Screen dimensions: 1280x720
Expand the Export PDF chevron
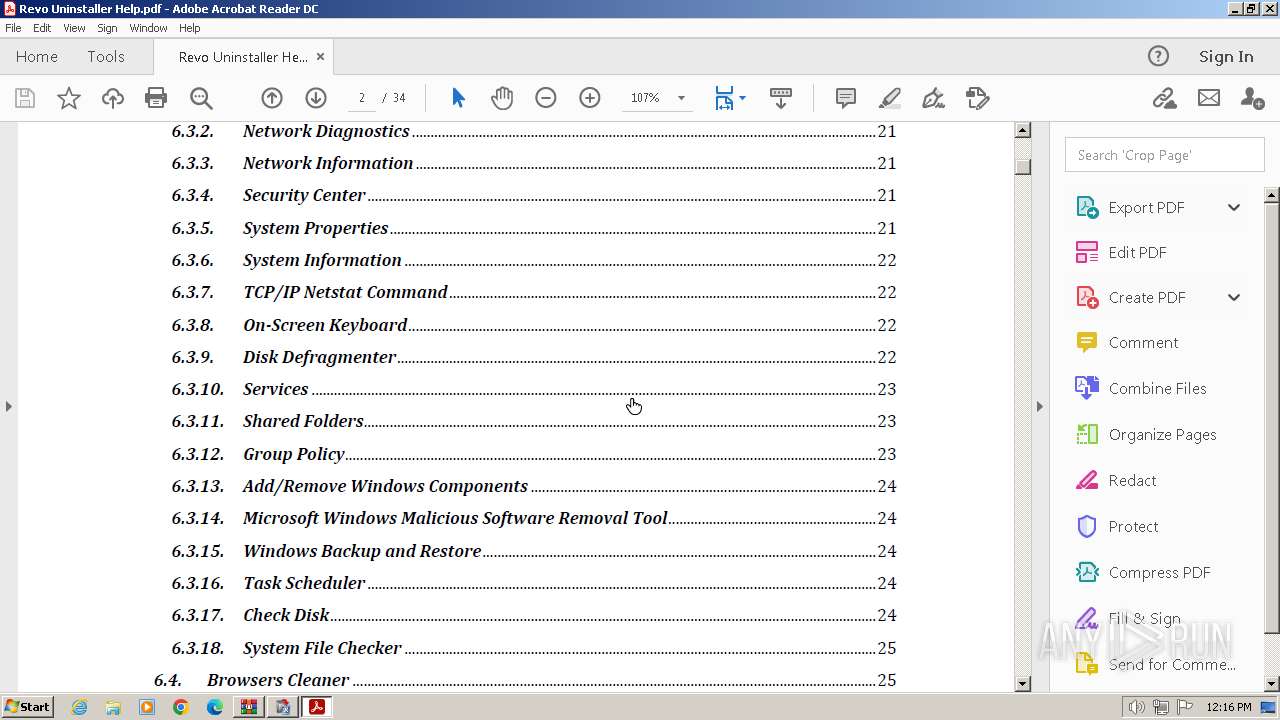pos(1234,207)
